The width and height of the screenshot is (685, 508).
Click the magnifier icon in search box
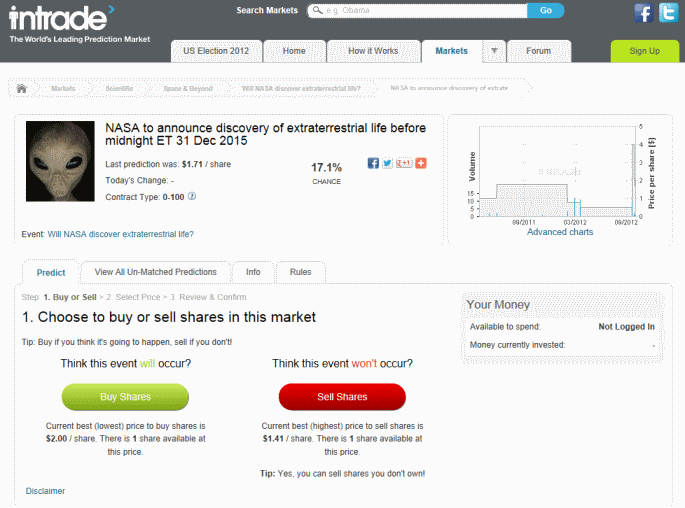pyautogui.click(x=318, y=10)
